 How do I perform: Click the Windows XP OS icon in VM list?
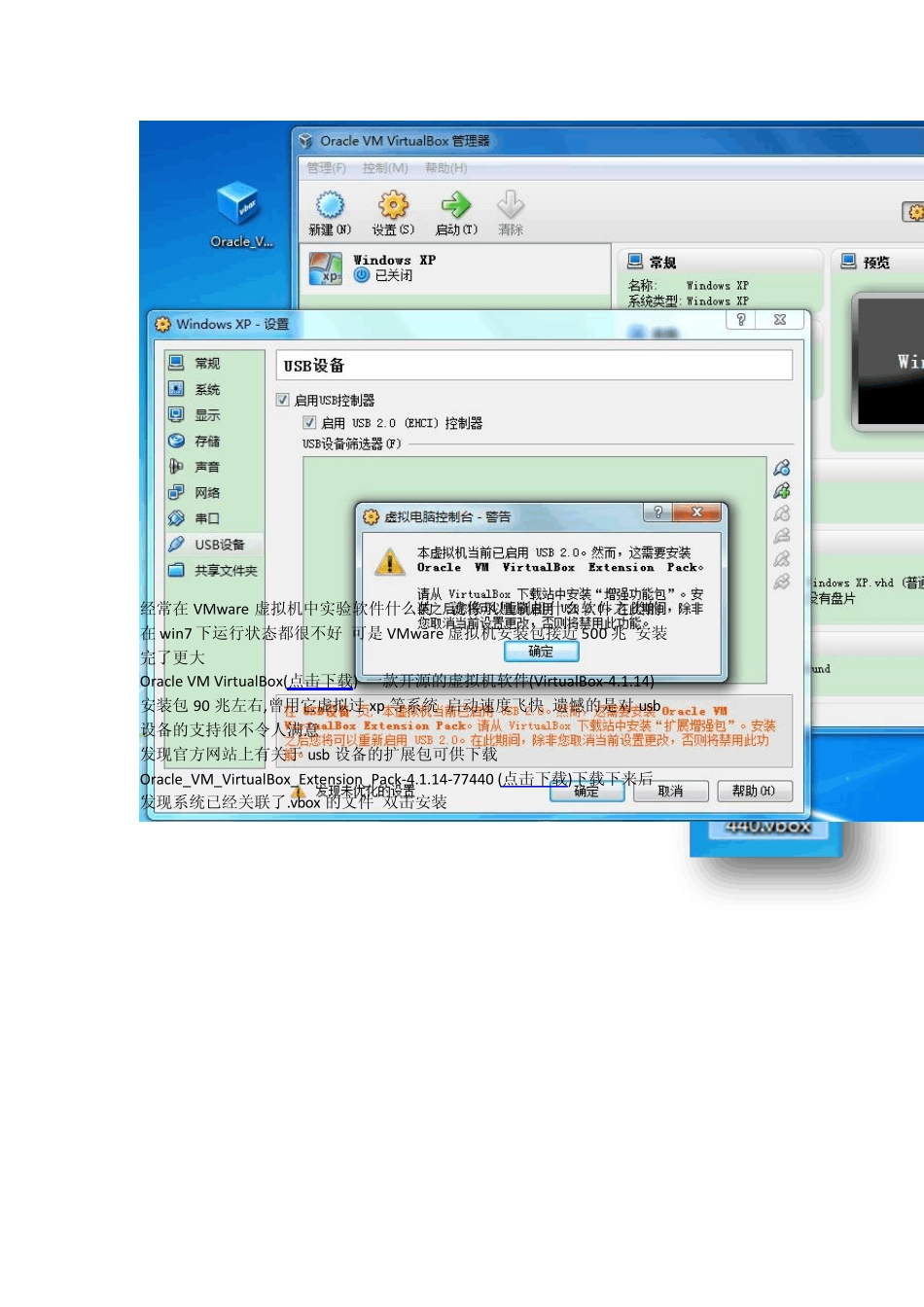326,268
